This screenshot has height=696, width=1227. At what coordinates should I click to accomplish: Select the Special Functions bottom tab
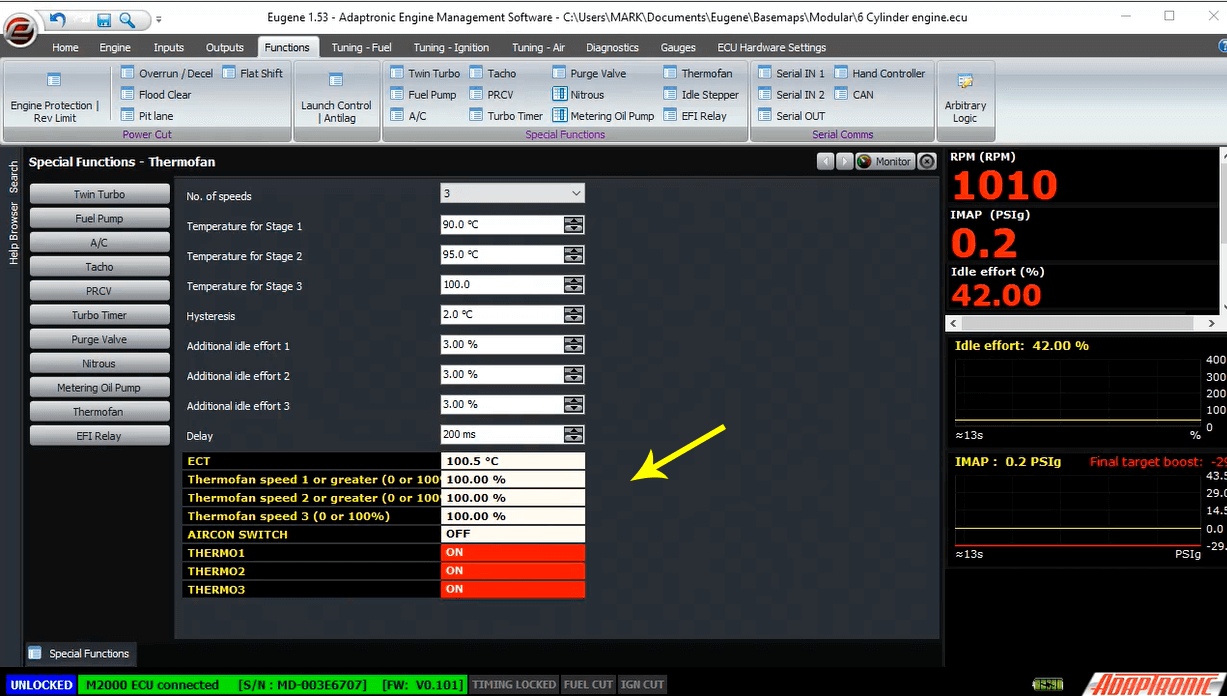click(79, 653)
